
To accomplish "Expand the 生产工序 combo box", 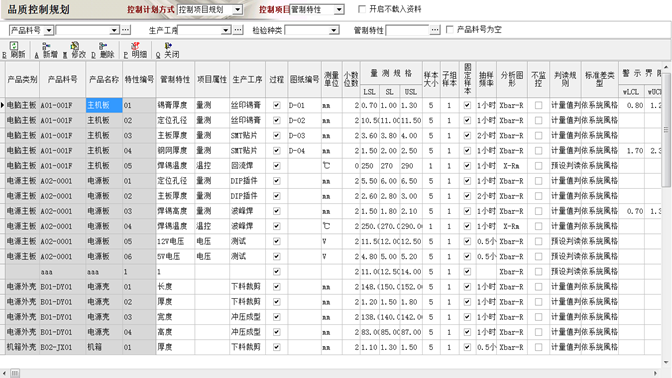I will click(x=226, y=30).
